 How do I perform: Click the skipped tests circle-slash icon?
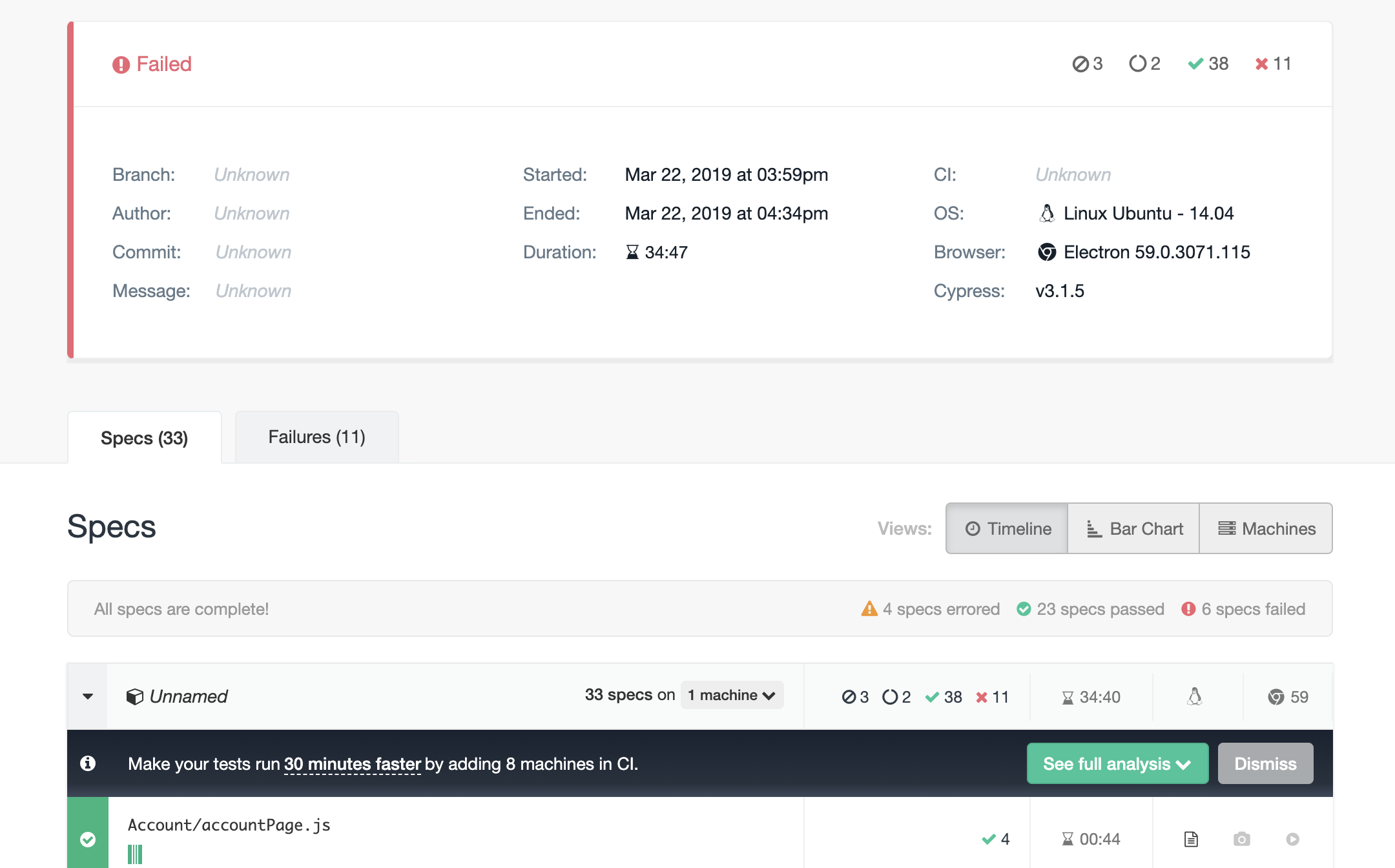tap(1080, 63)
